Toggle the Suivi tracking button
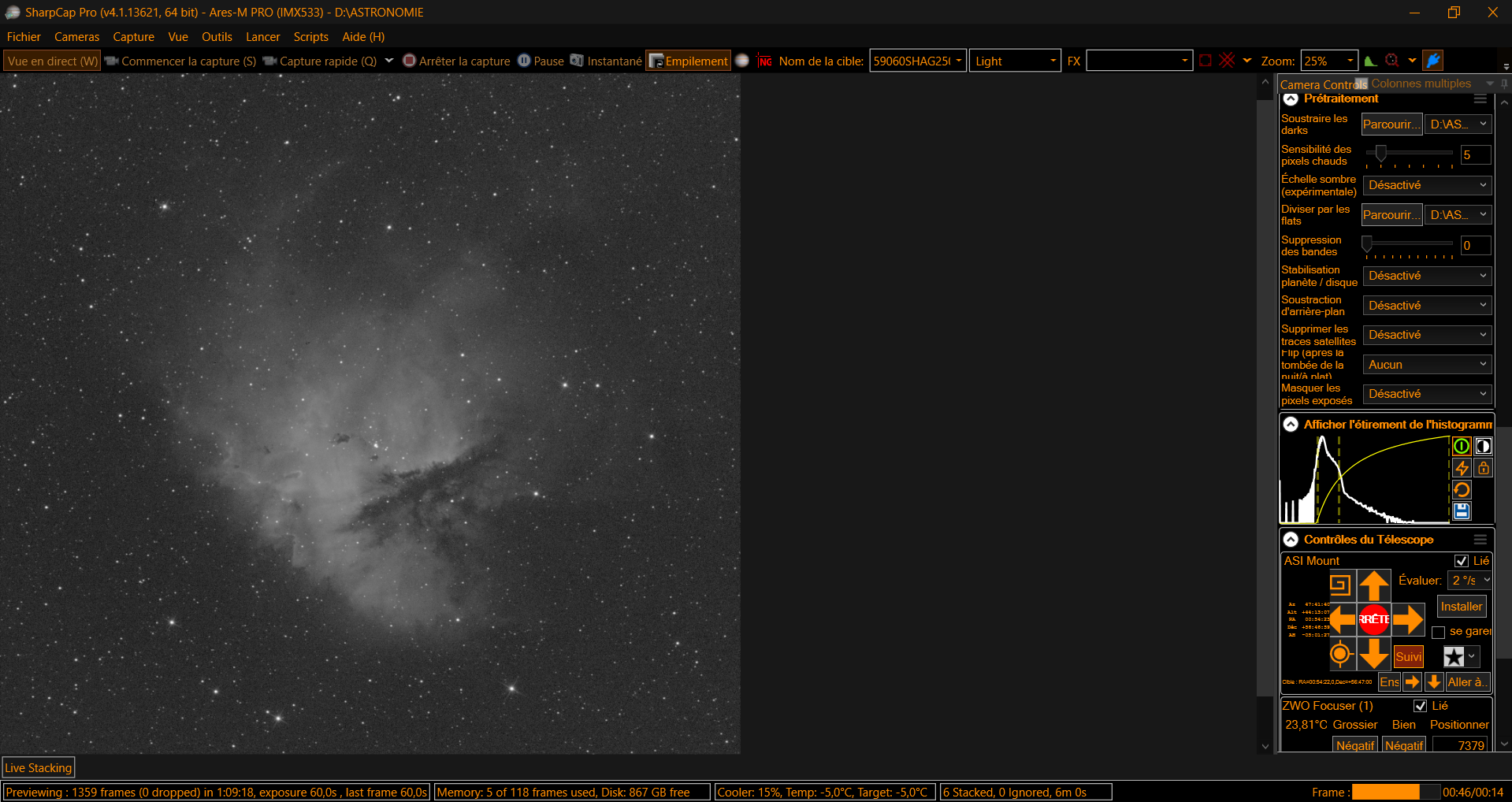1512x802 pixels. [1409, 656]
